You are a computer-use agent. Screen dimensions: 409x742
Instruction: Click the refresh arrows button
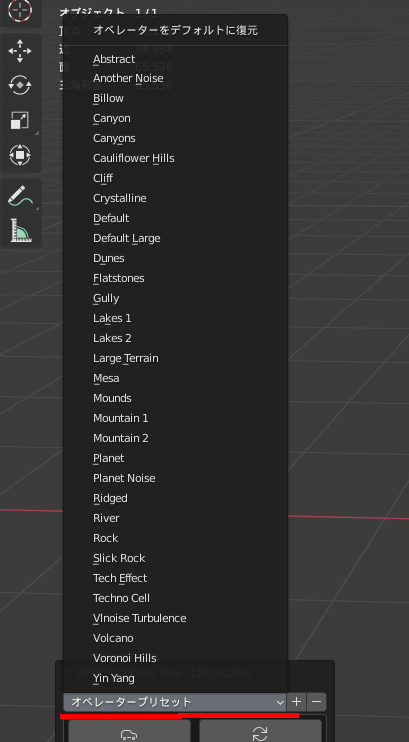[260, 732]
